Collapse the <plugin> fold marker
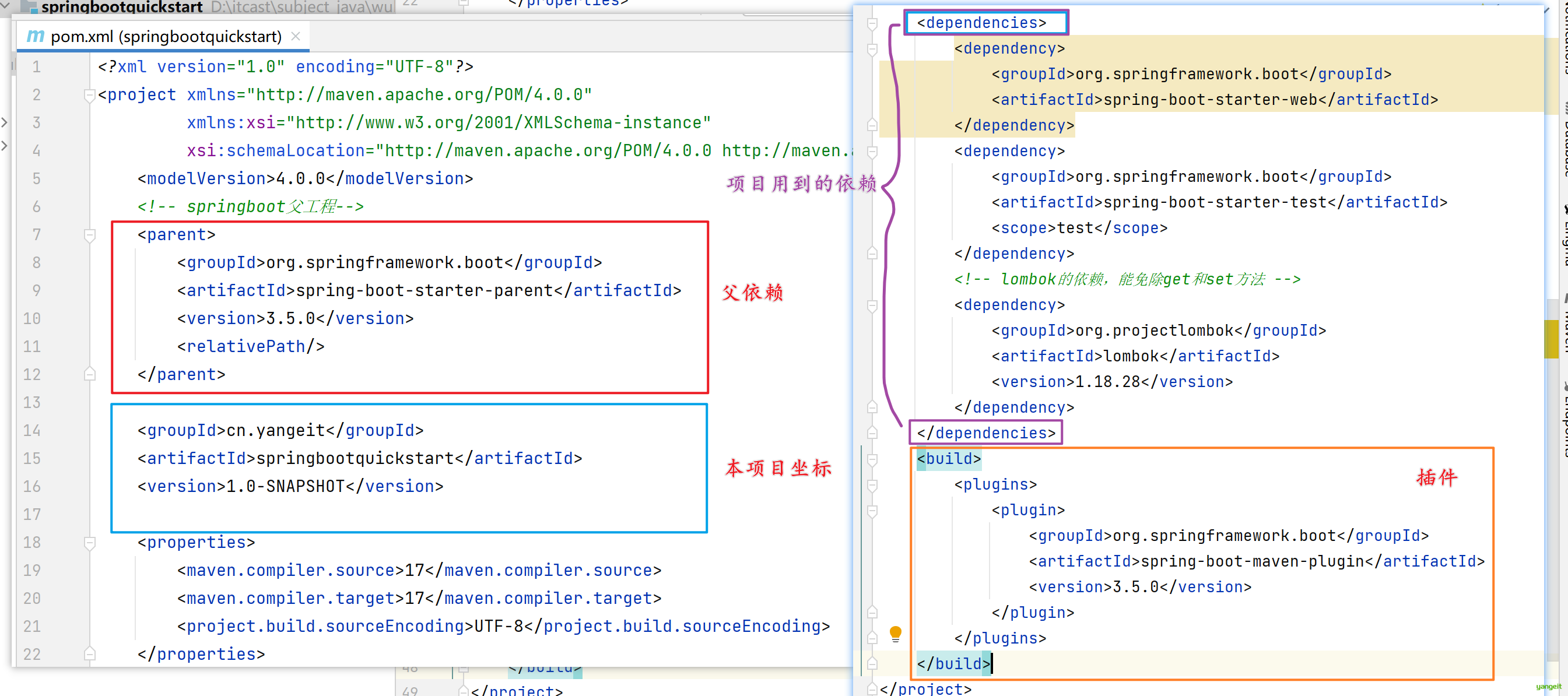 coord(872,511)
